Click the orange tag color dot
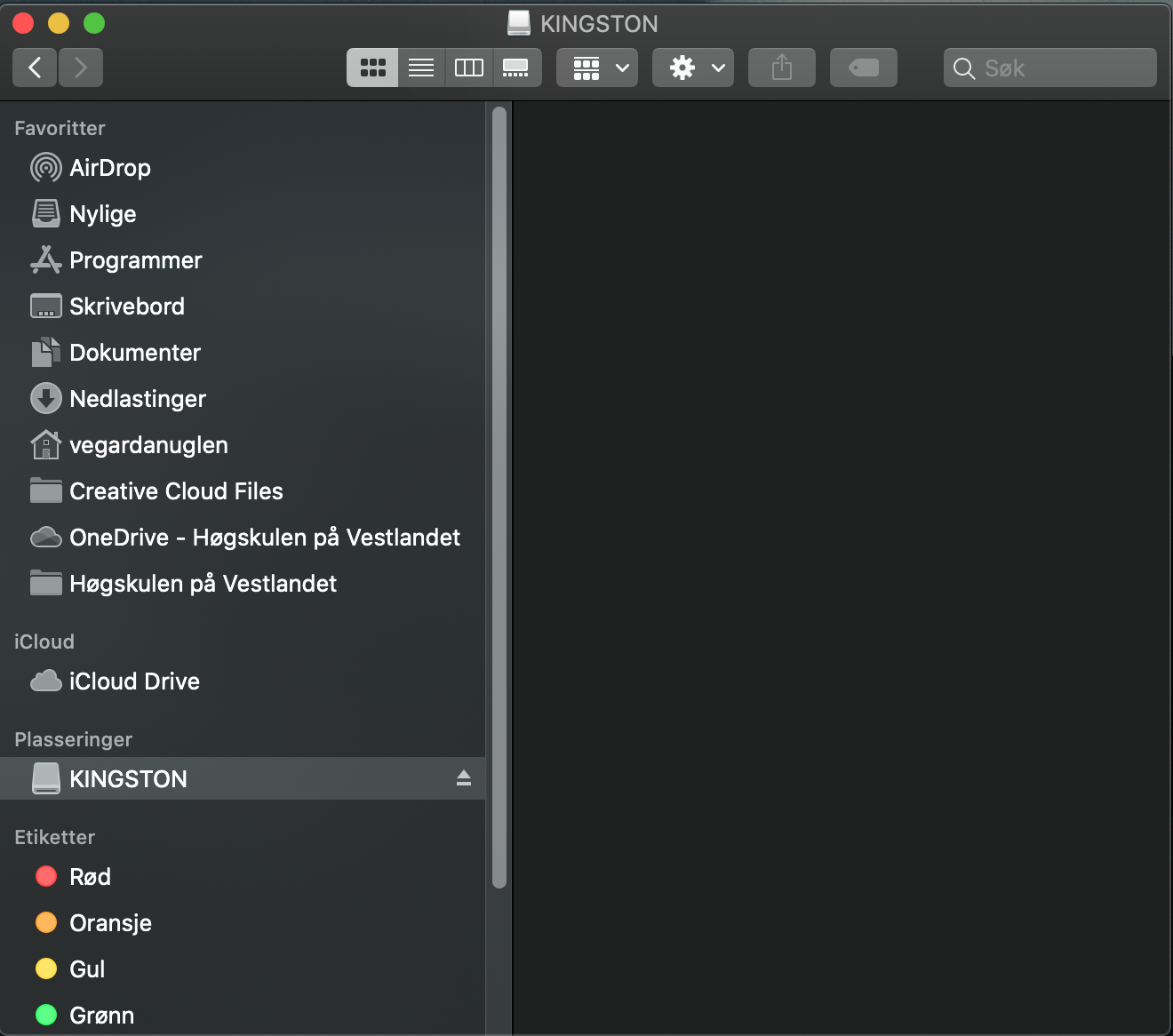The height and width of the screenshot is (1036, 1173). pos(46,922)
